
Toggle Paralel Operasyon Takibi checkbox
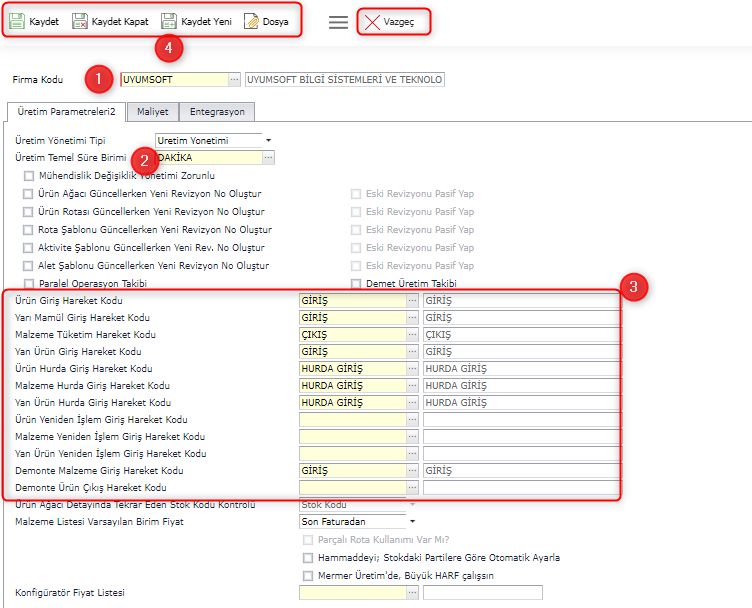(x=28, y=284)
